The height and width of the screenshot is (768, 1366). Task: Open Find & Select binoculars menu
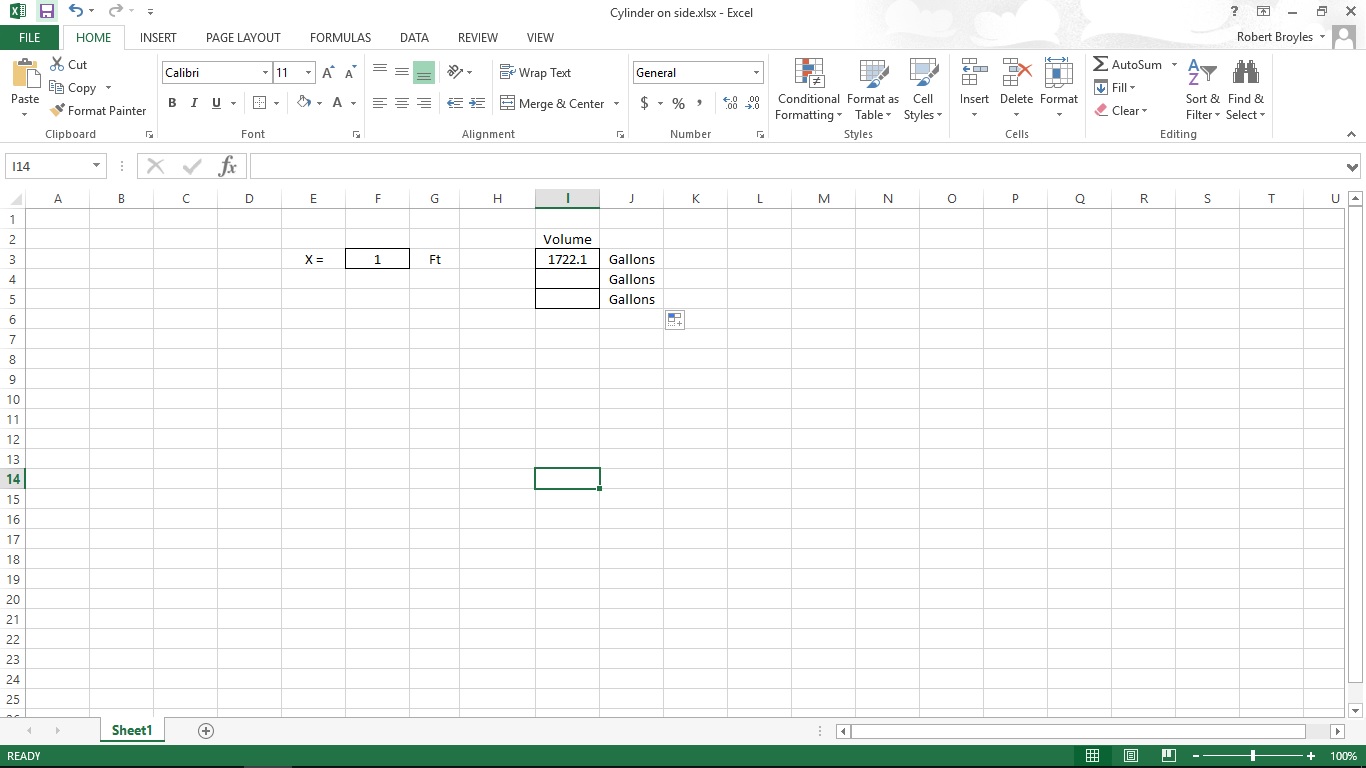point(1246,89)
